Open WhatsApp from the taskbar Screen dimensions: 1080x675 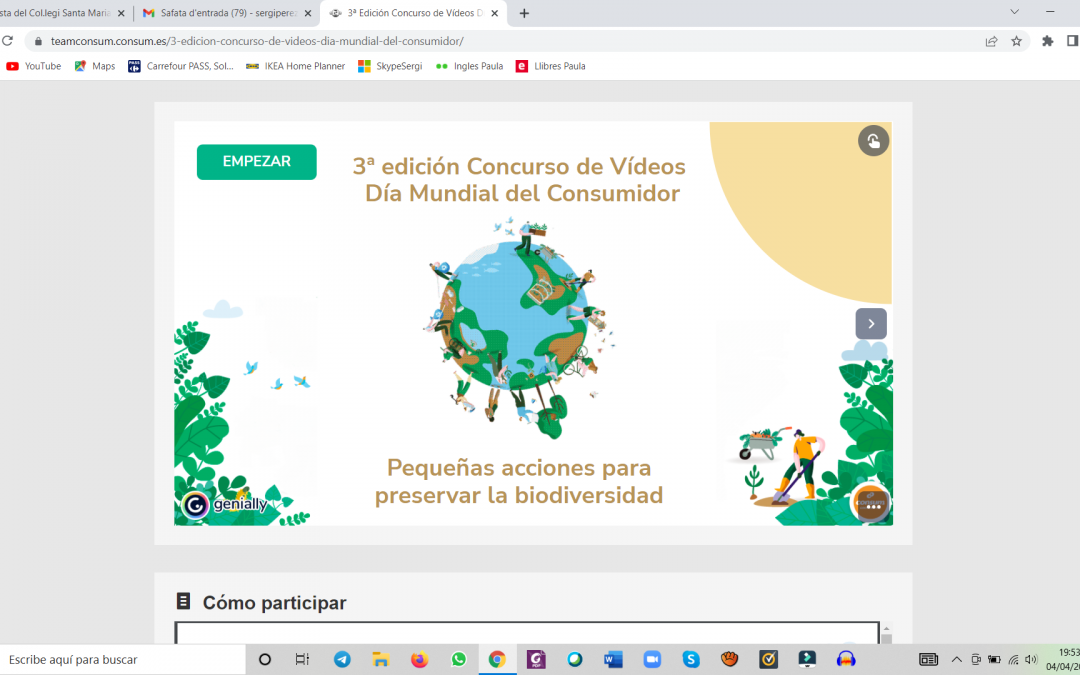(458, 659)
